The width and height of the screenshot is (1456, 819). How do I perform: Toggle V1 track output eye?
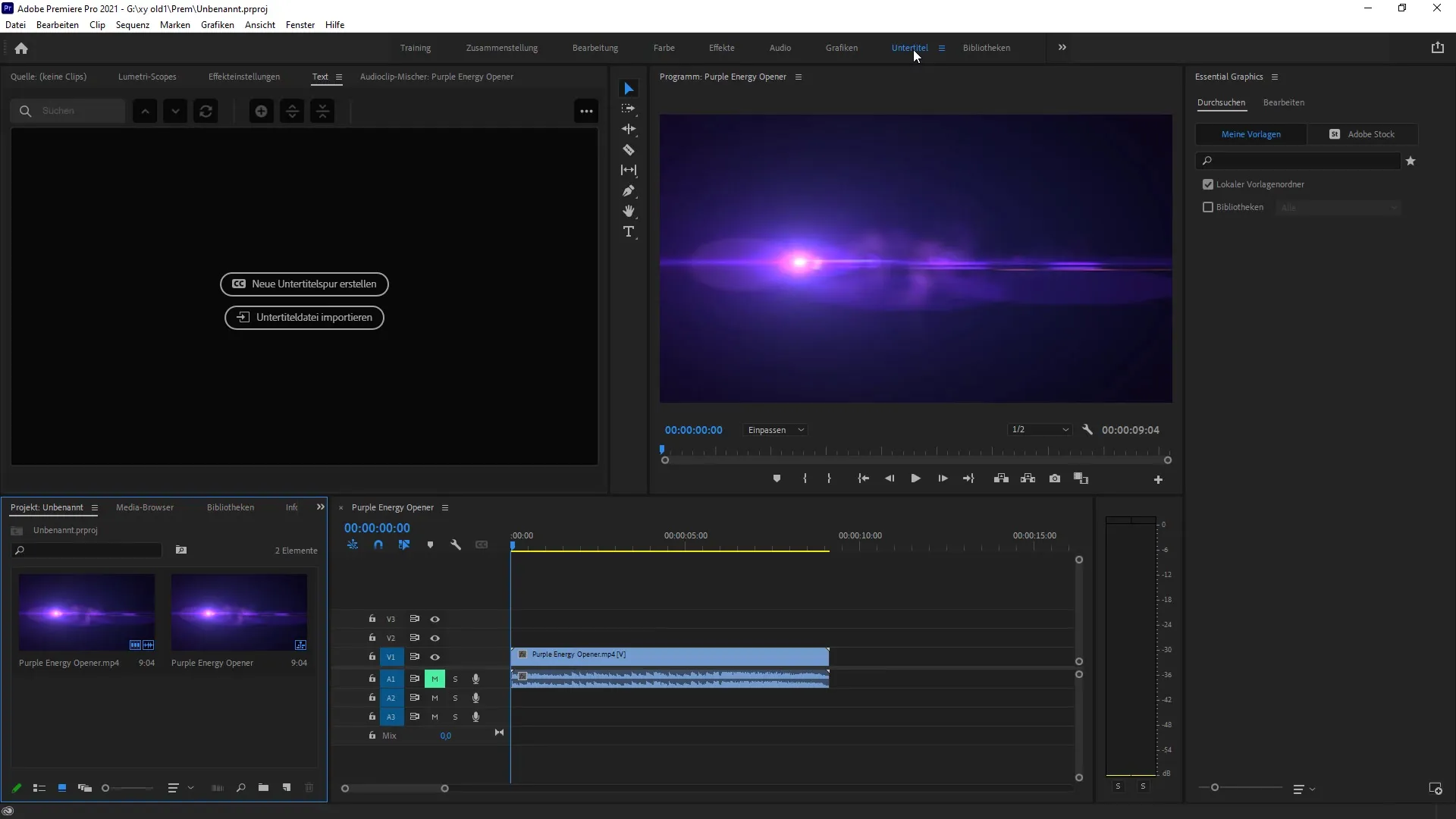pyautogui.click(x=435, y=657)
